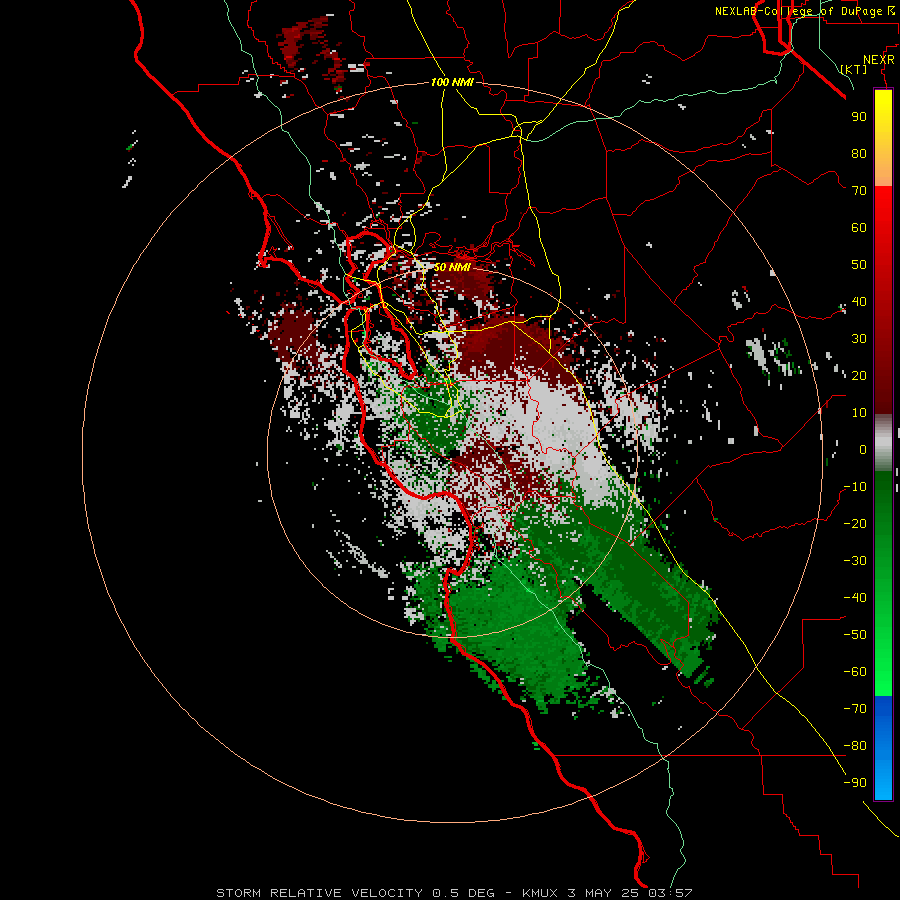Select the "50" value on the velocity scale
This screenshot has height=900, width=900.
pyautogui.click(x=859, y=265)
